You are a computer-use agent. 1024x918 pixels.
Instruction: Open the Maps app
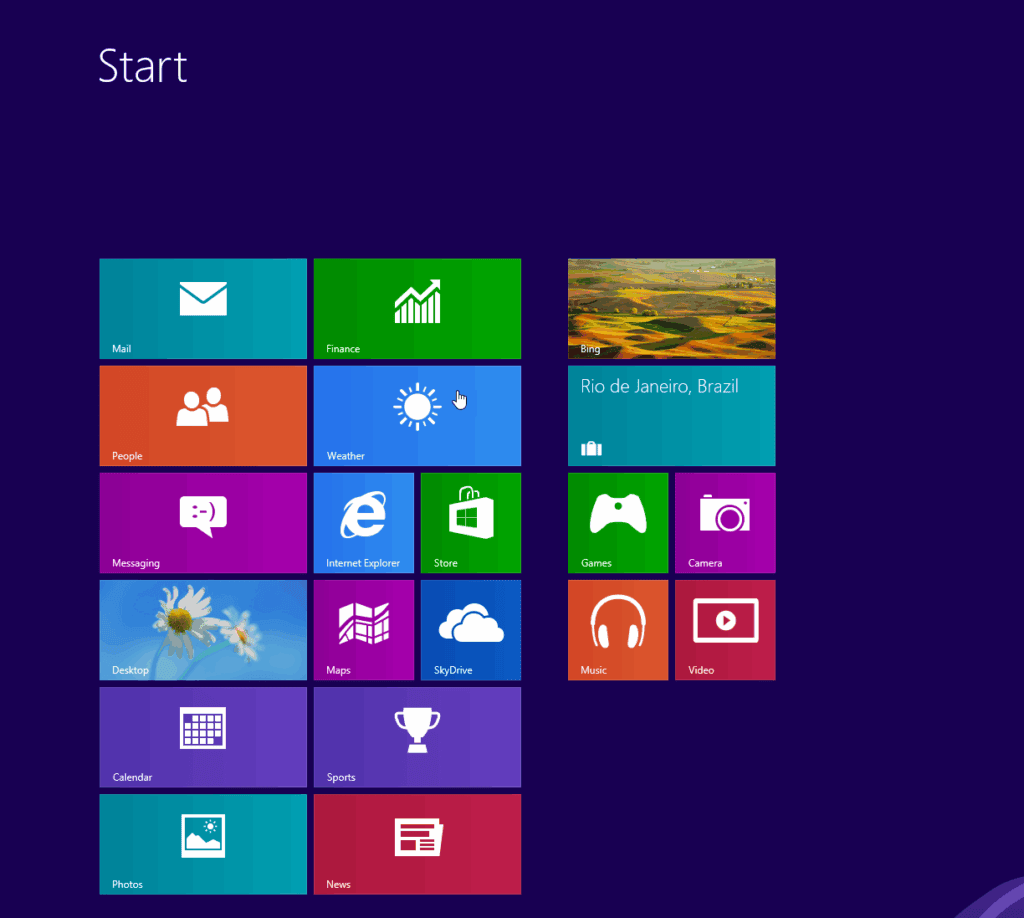coord(363,629)
